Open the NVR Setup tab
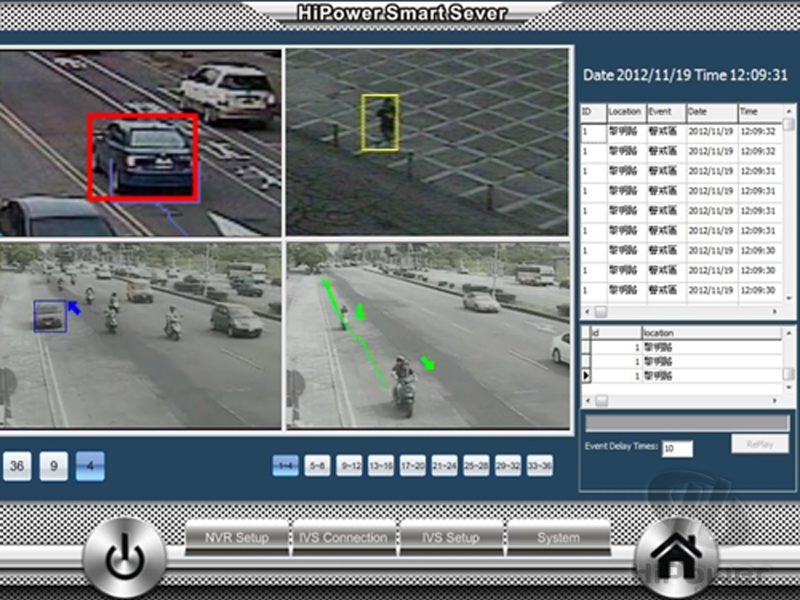Viewport: 800px width, 600px height. tap(237, 538)
